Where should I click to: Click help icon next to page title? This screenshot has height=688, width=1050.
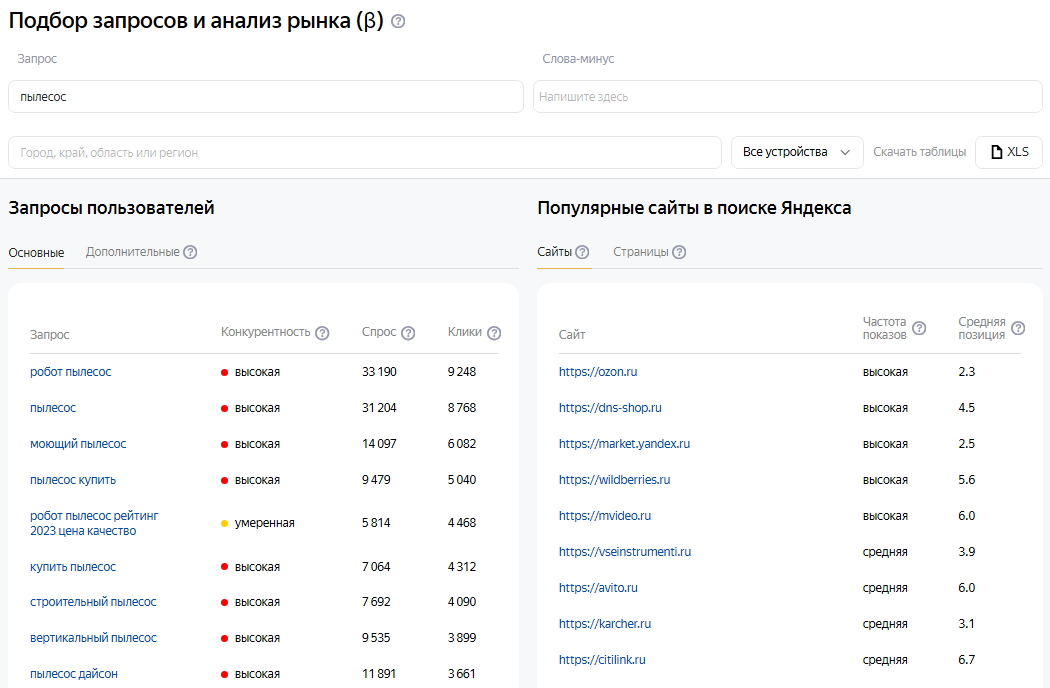(x=398, y=21)
